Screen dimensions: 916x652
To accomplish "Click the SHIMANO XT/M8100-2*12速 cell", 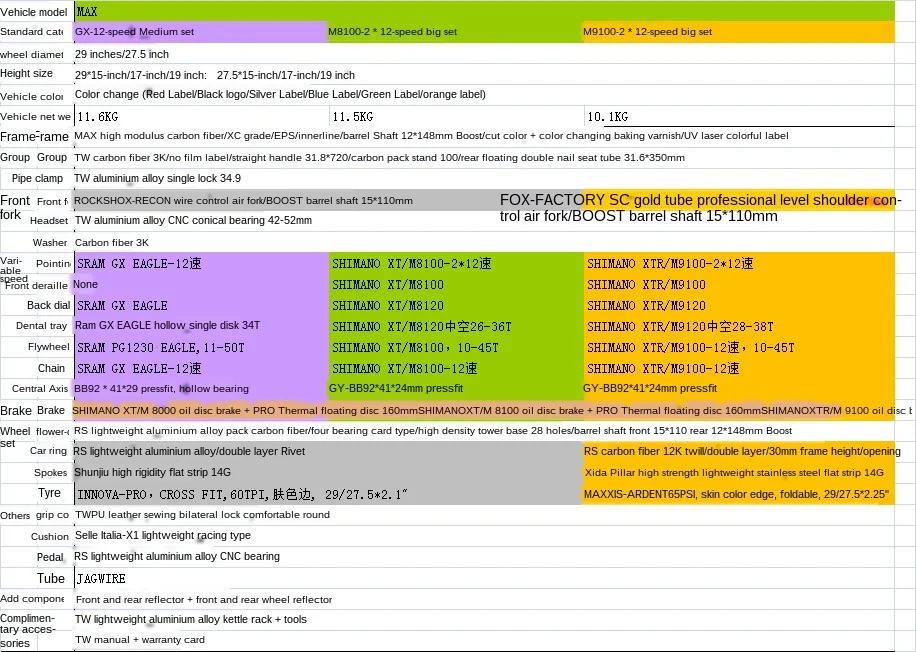I will pos(456,263).
